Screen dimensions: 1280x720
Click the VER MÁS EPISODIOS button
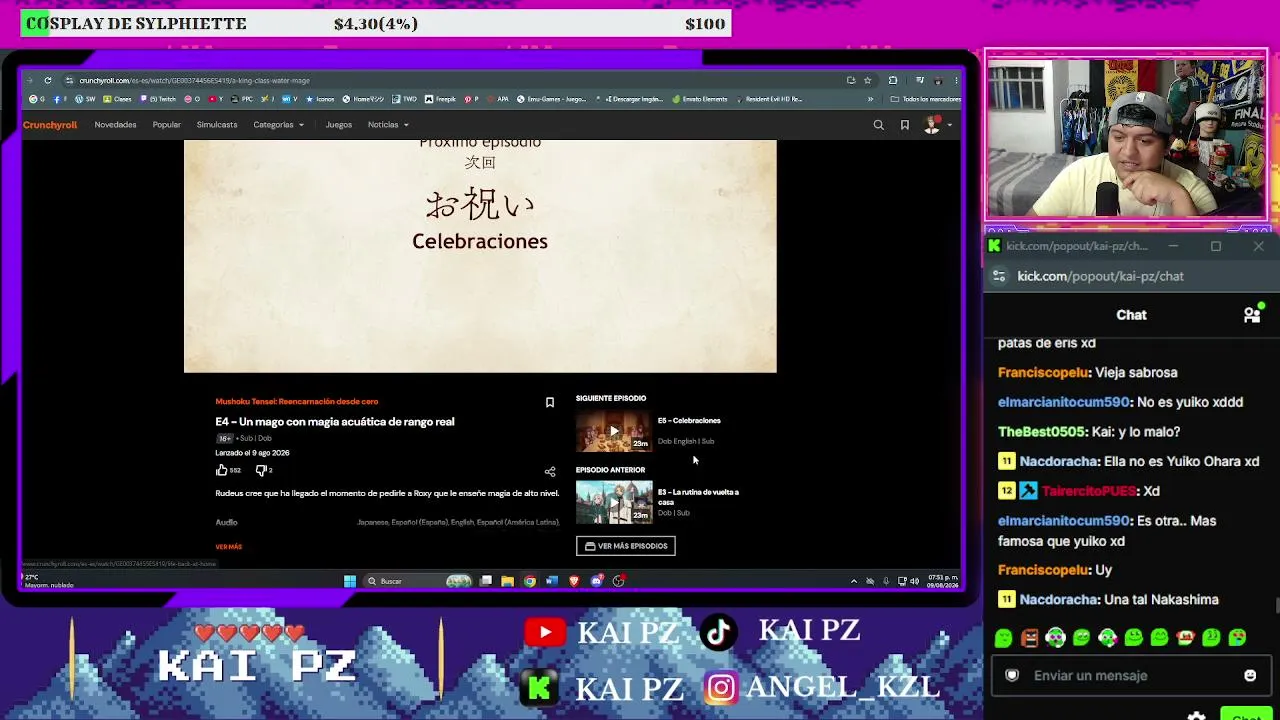click(x=625, y=546)
